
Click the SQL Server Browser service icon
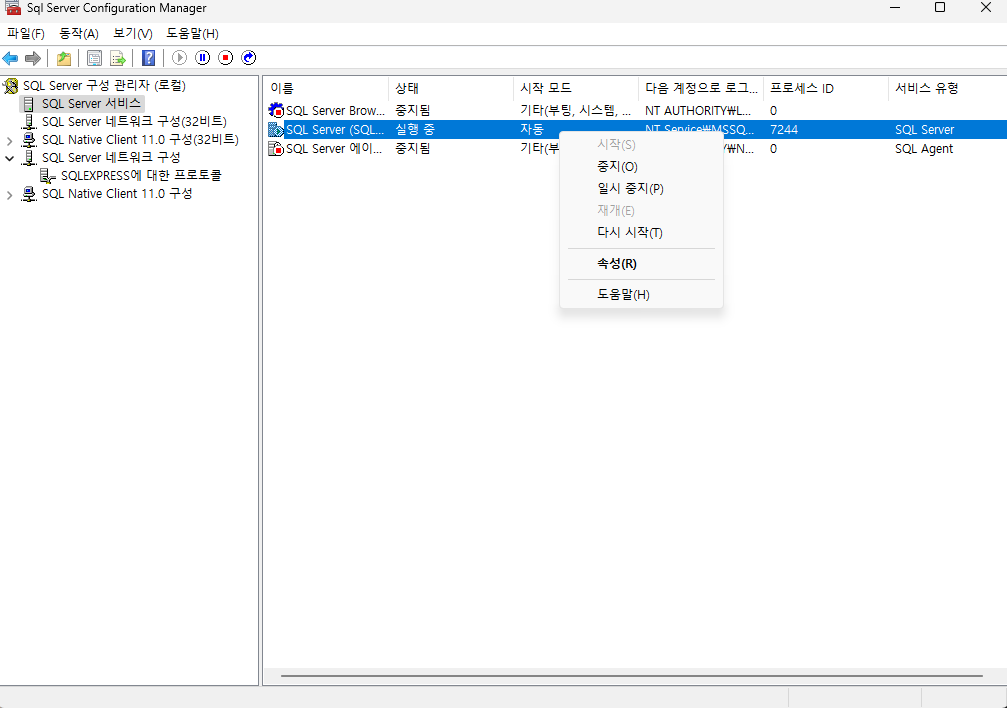[x=276, y=111]
